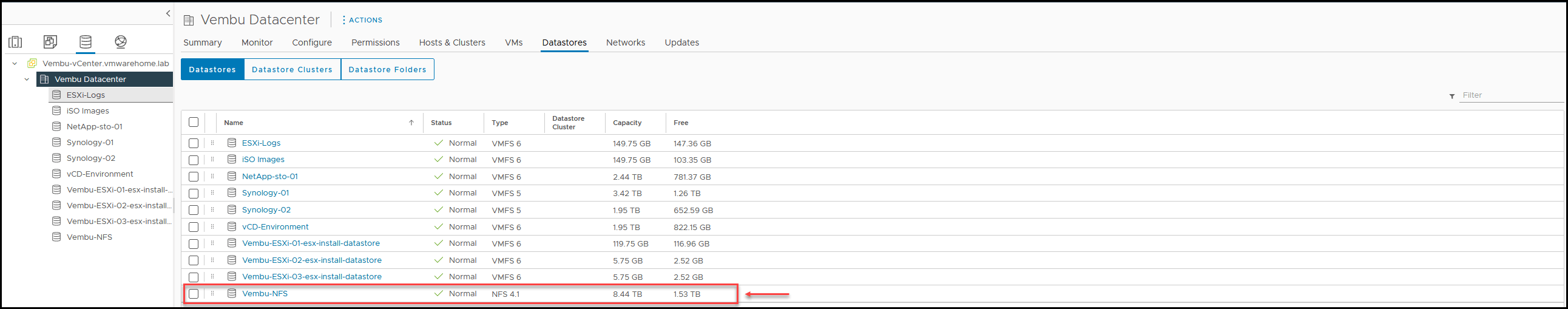Viewport: 1568px width, 309px height.
Task: Check the NetApp-sto-01 row checkbox
Action: pos(194,177)
